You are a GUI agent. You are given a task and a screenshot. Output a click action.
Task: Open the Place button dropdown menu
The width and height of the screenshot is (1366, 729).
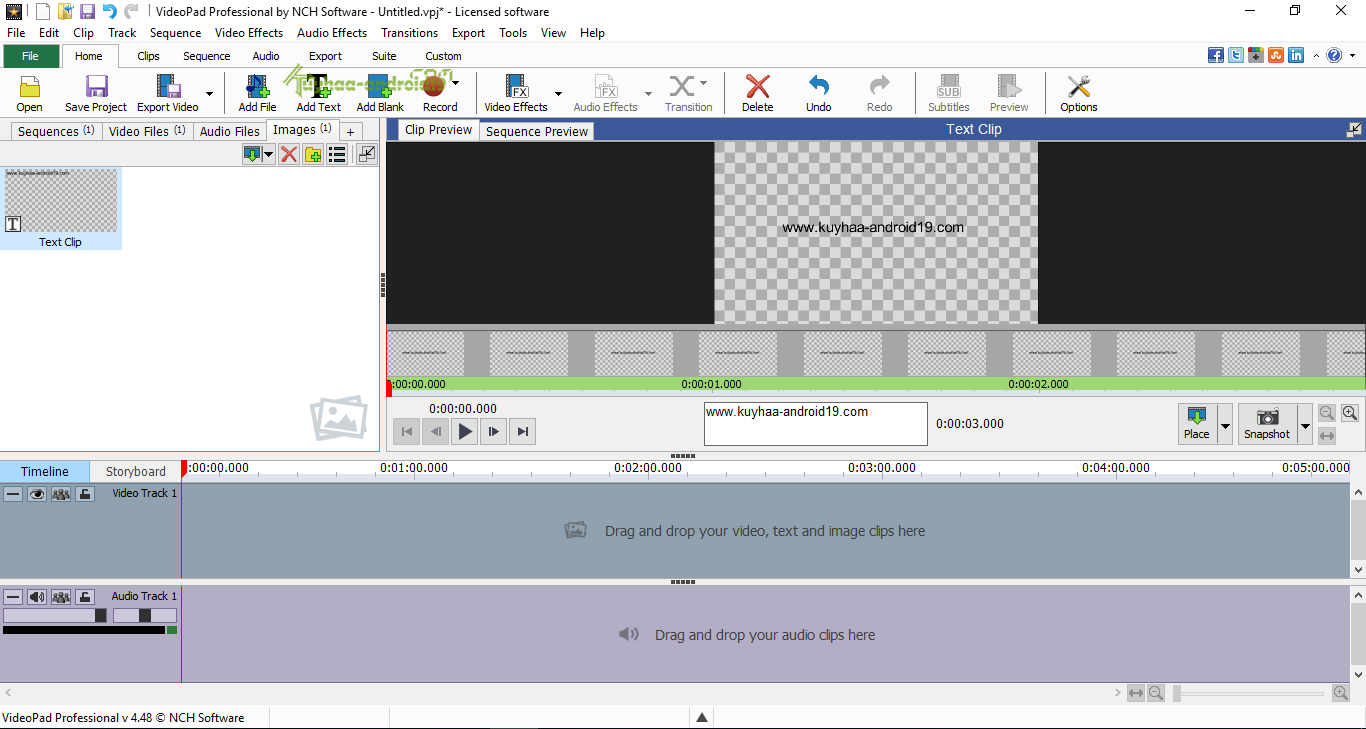pos(1226,424)
